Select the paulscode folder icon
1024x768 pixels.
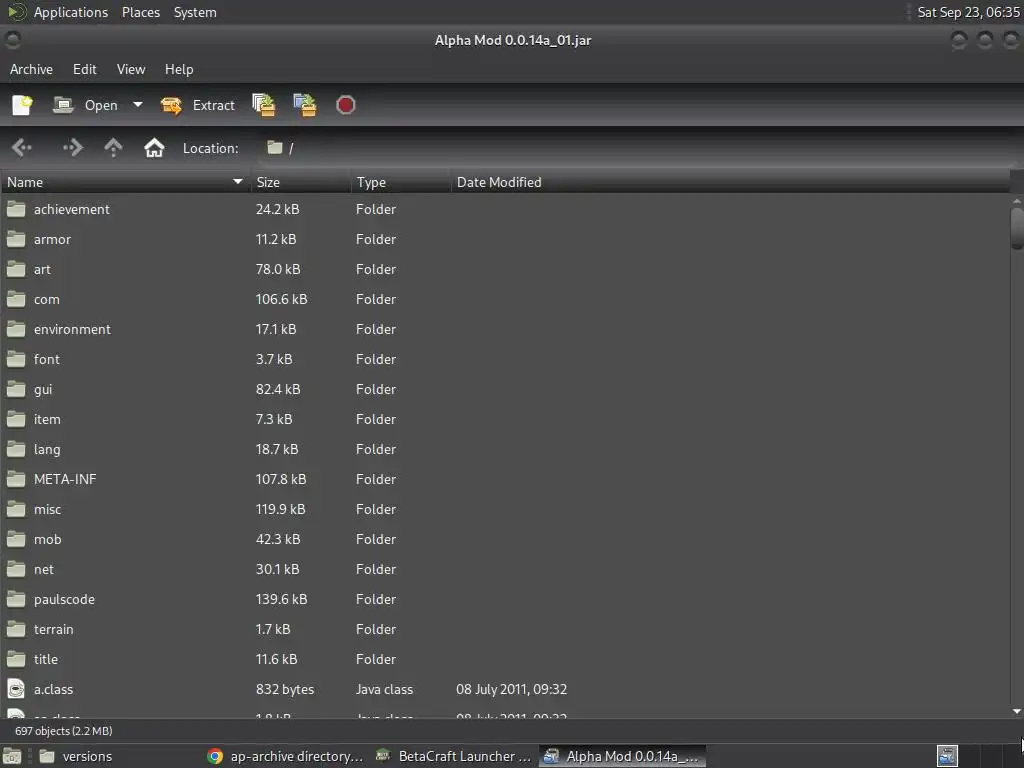(x=16, y=600)
